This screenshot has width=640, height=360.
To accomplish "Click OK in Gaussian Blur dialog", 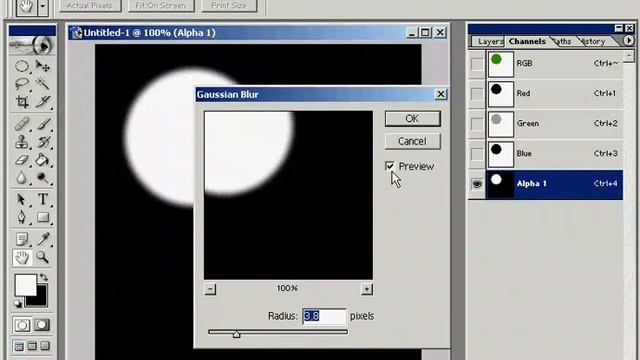I will click(x=413, y=119).
